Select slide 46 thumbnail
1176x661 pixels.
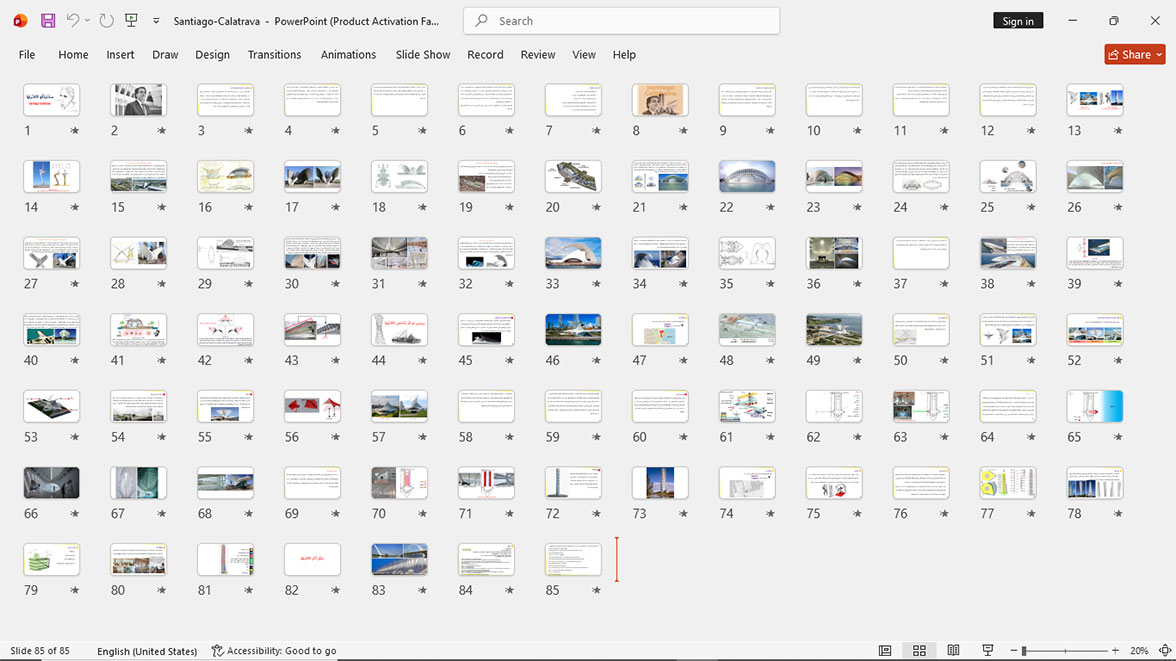(573, 329)
